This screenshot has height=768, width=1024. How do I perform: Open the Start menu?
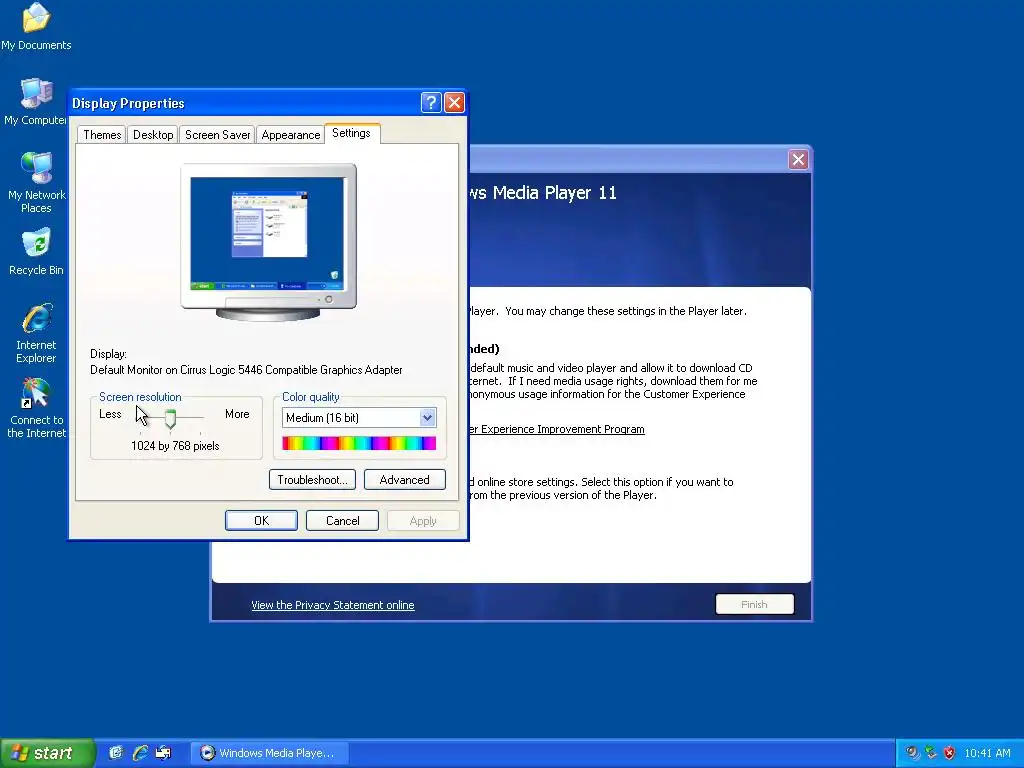47,753
